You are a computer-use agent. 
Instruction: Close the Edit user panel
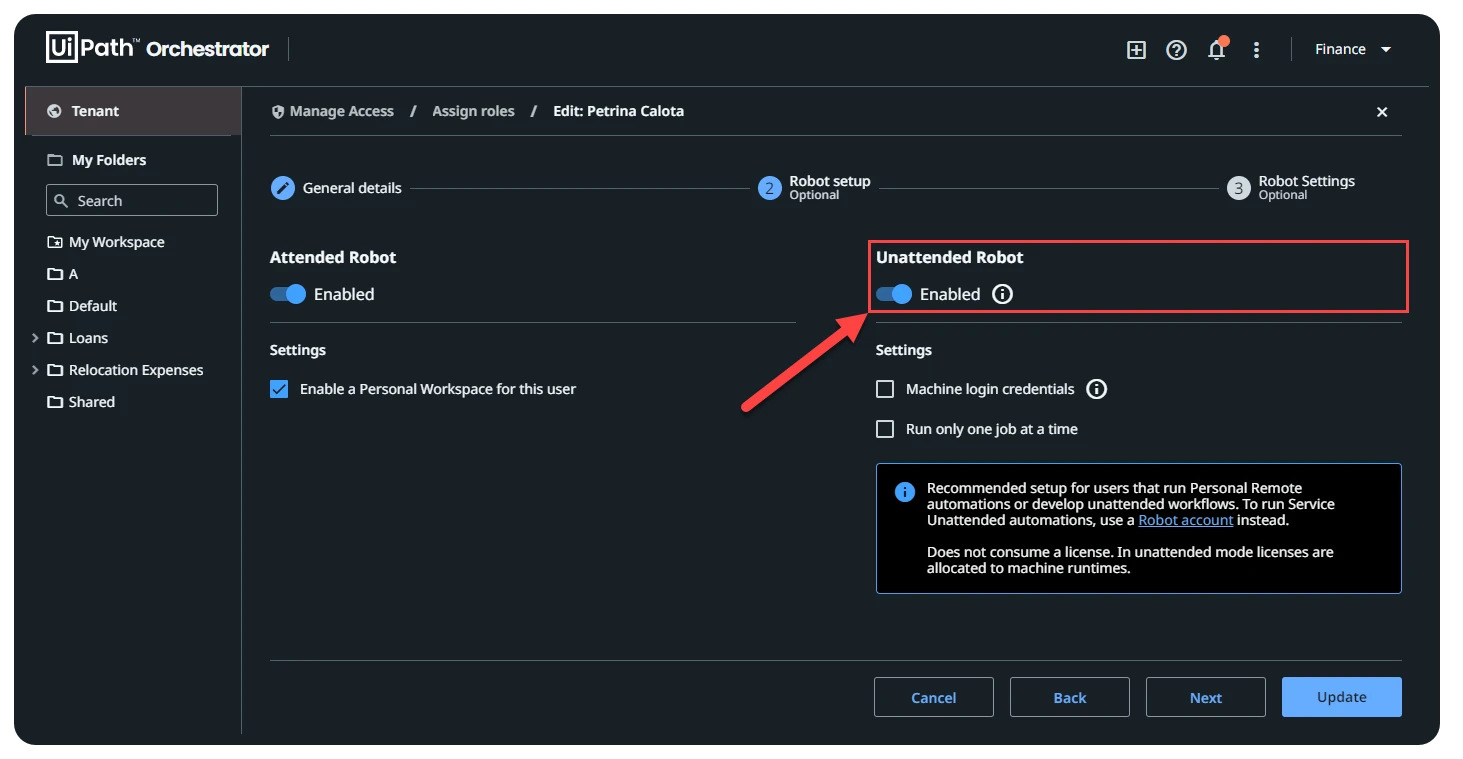[1382, 112]
